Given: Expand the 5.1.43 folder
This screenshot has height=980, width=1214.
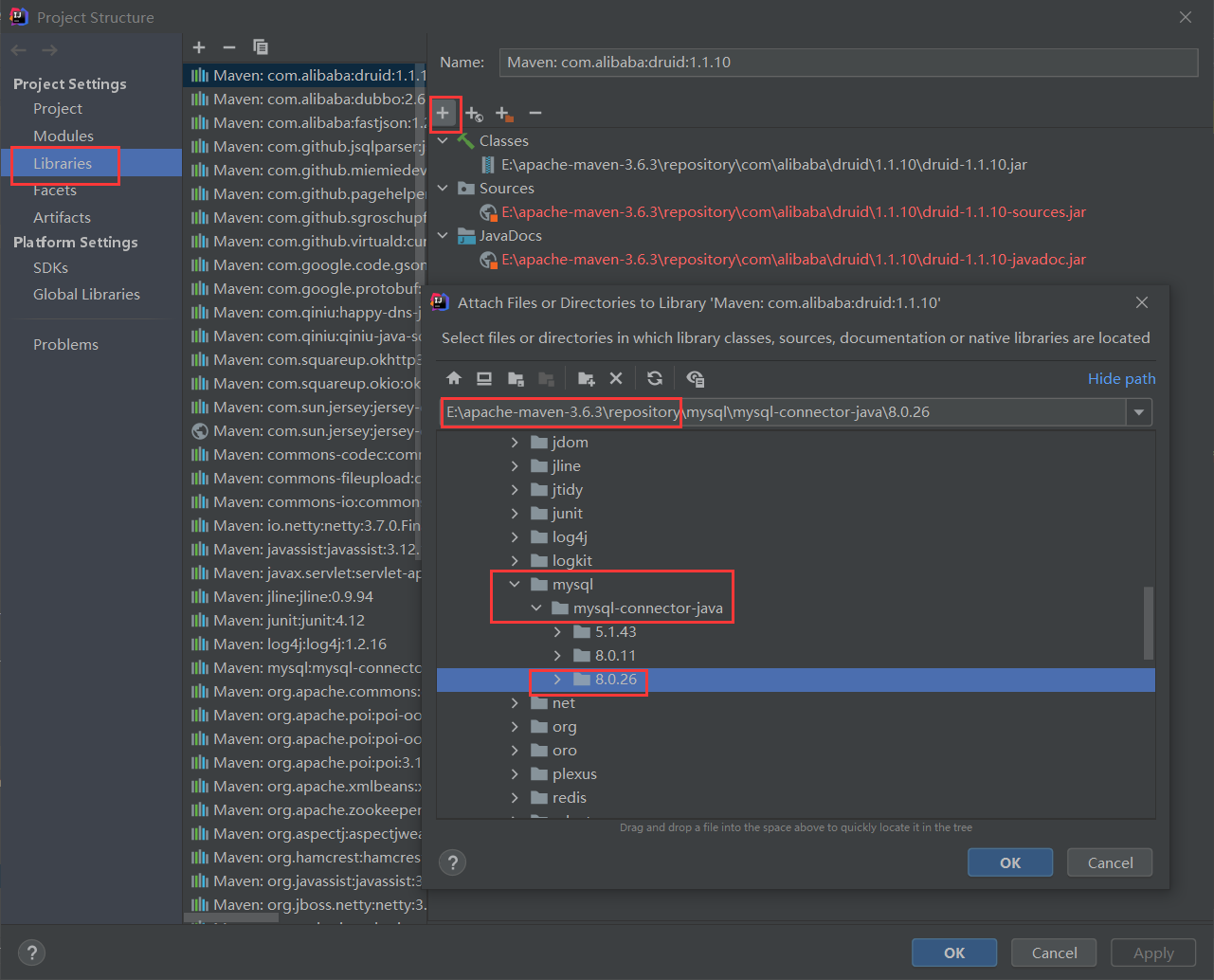Looking at the screenshot, I should (557, 631).
